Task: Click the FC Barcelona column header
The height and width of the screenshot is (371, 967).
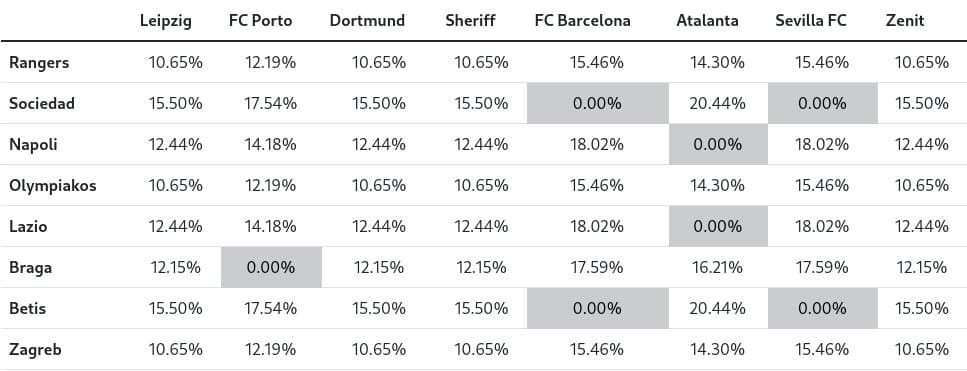Action: point(583,21)
